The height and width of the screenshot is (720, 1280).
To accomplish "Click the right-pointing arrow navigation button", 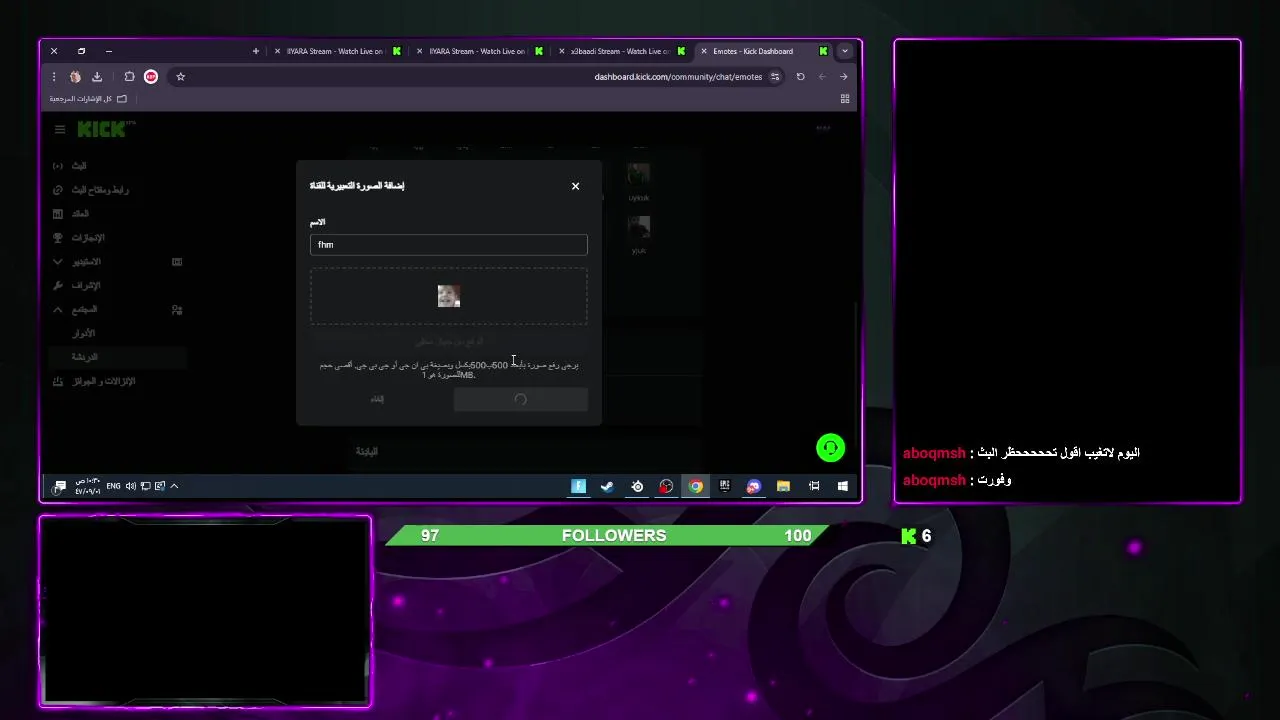I will coord(844,77).
